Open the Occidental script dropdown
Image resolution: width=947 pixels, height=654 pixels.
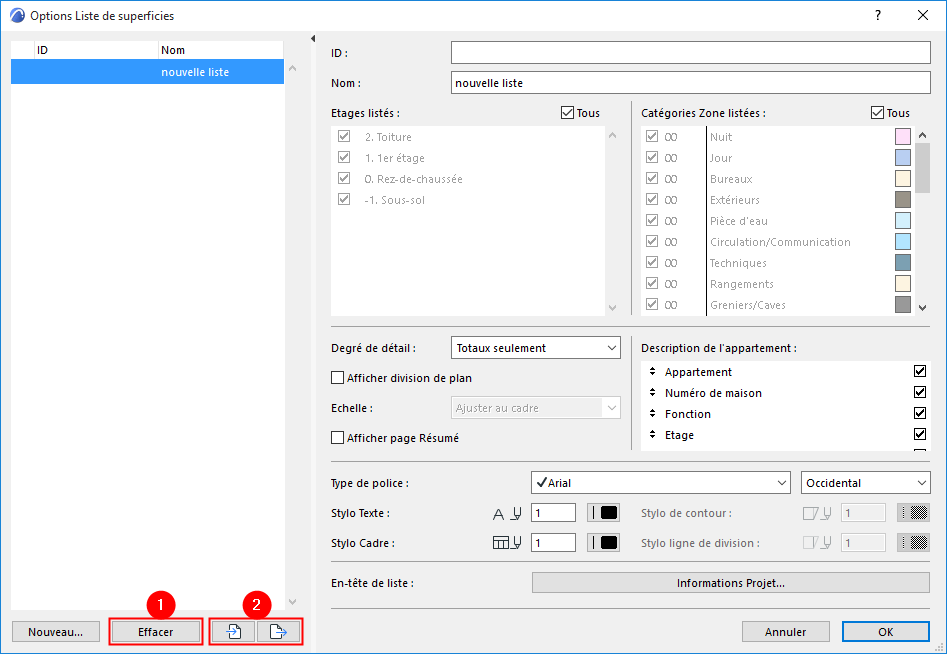865,482
